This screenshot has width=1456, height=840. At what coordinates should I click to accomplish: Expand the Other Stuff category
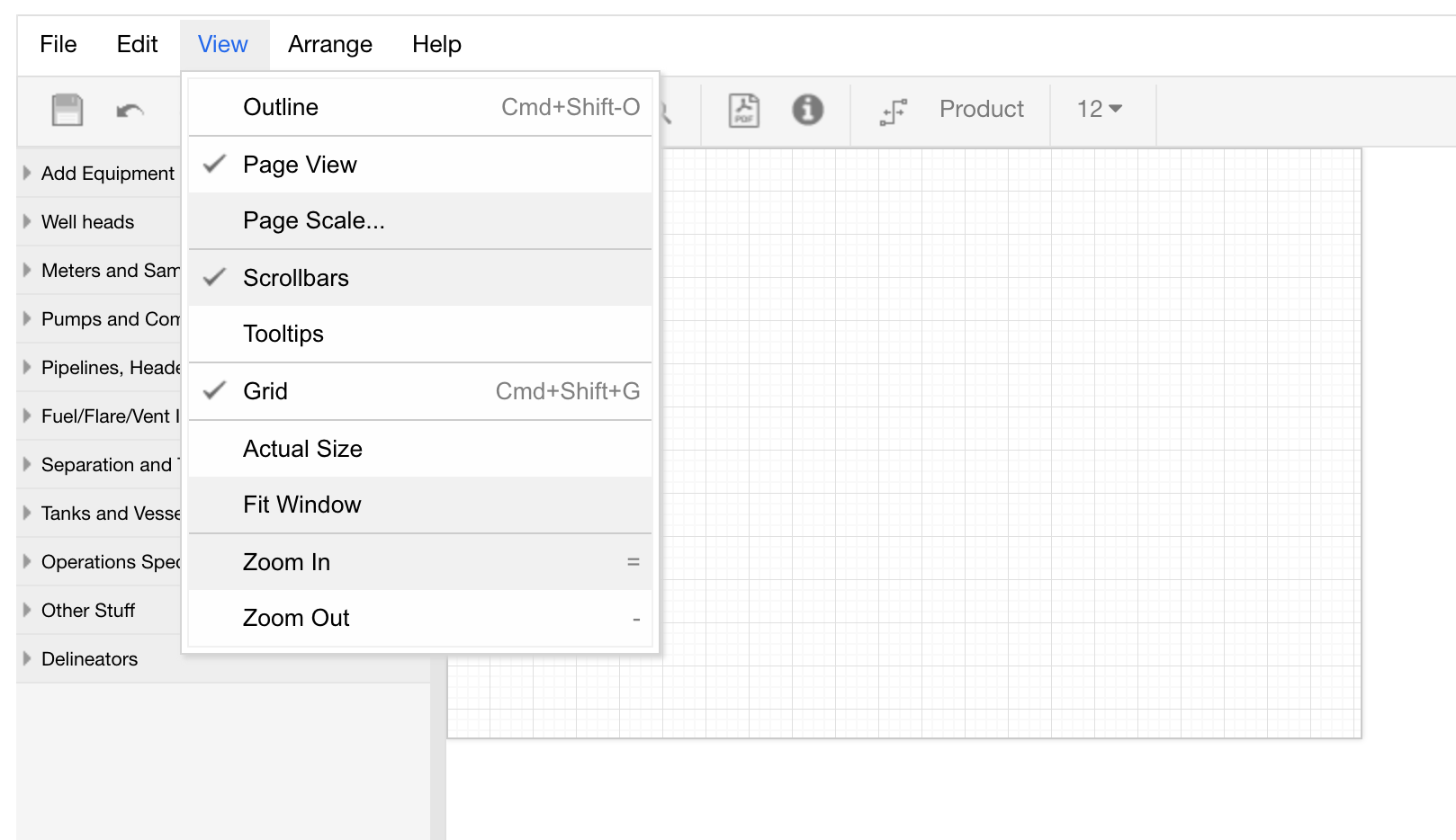(87, 611)
